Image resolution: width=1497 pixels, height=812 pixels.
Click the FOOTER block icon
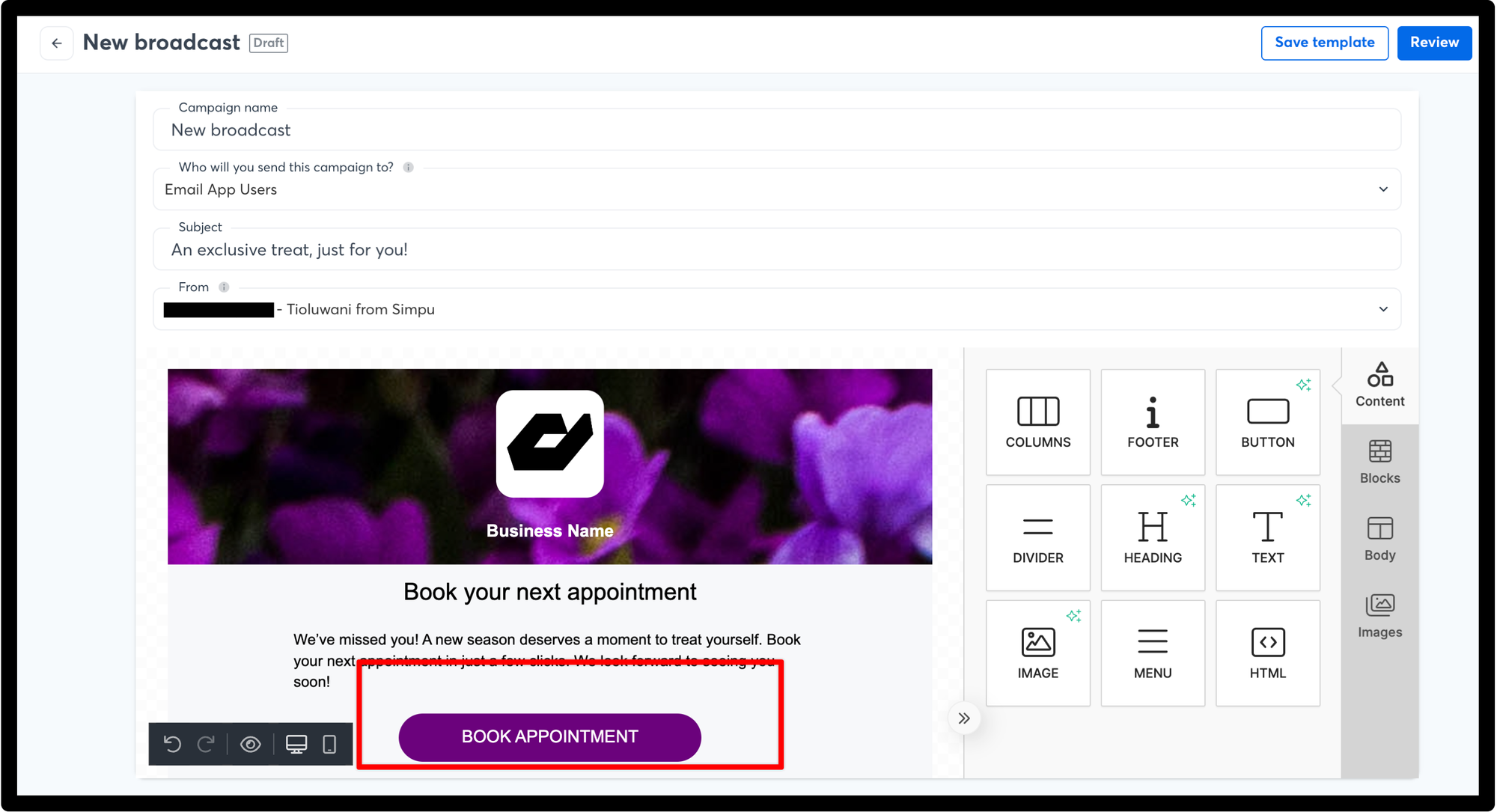click(x=1151, y=421)
